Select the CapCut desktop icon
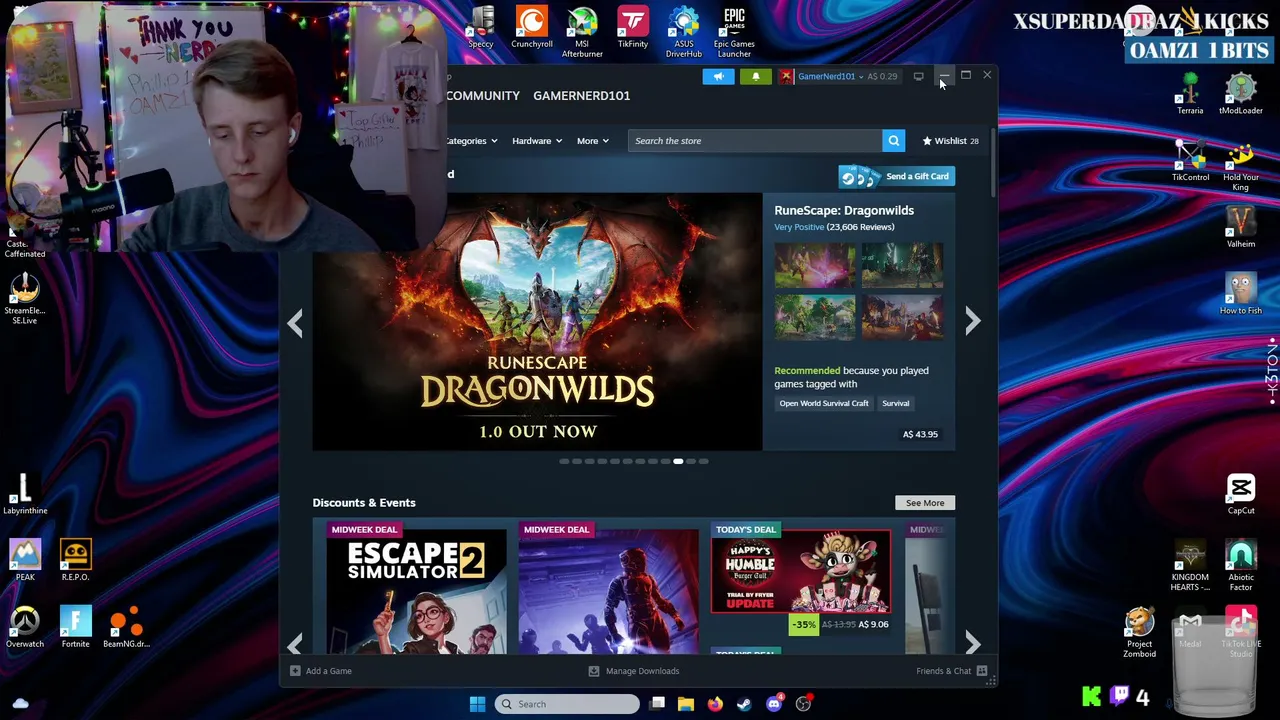1280x720 pixels. [x=1241, y=495]
